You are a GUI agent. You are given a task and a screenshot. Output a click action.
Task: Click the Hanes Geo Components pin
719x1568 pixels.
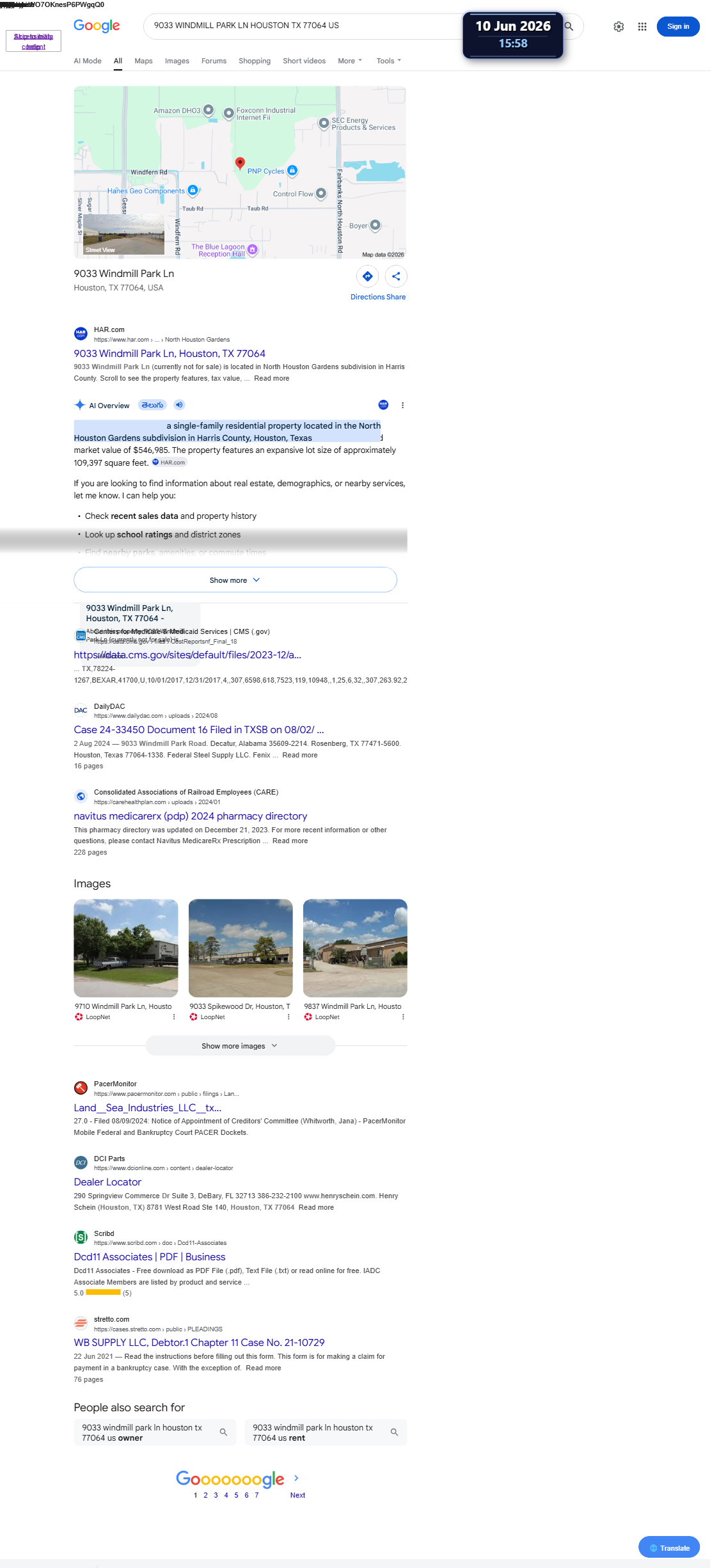pyautogui.click(x=193, y=190)
